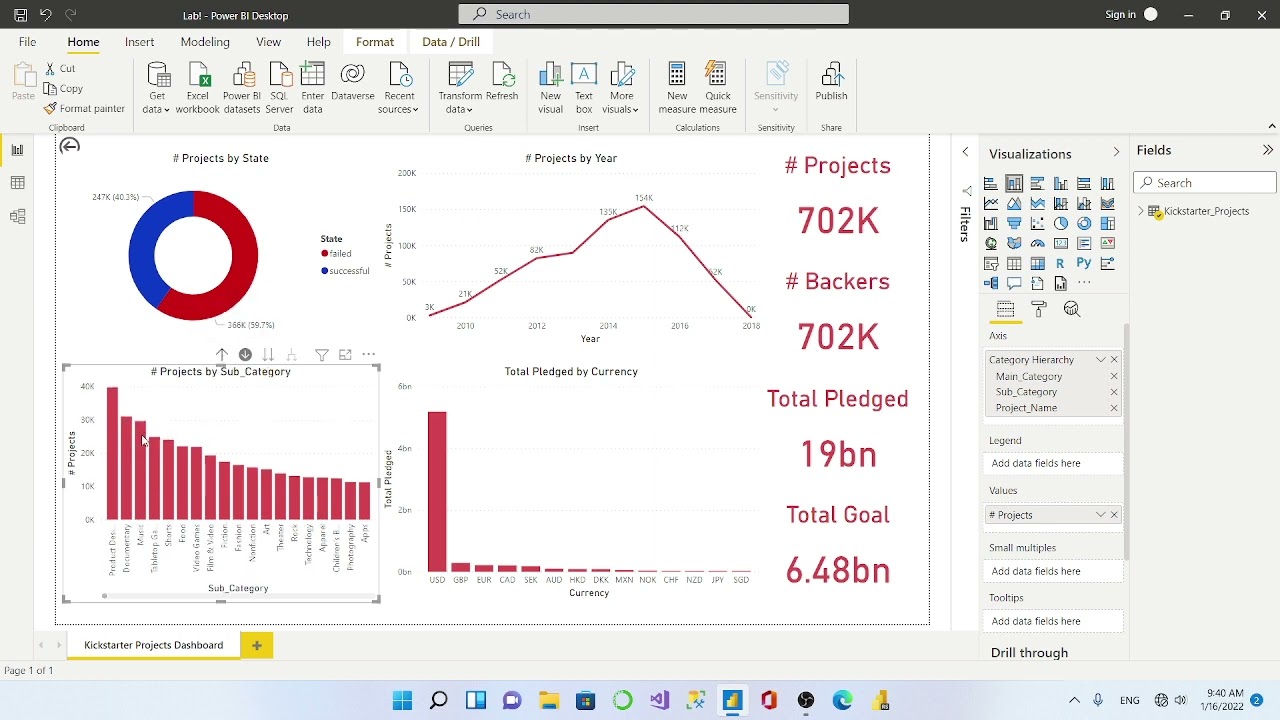The image size is (1280, 720).
Task: Choose the donut chart visualization
Action: pos(1084,224)
